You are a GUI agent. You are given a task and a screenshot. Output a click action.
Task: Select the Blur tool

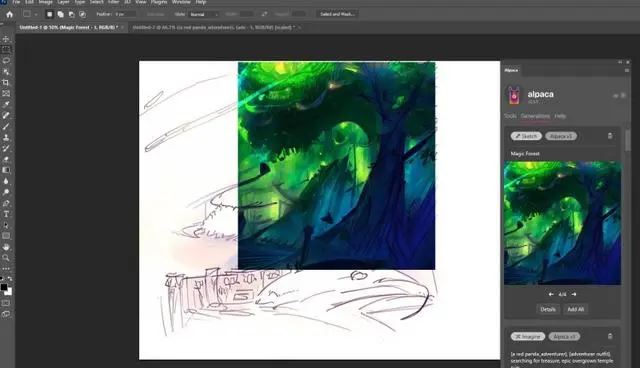(x=6, y=181)
